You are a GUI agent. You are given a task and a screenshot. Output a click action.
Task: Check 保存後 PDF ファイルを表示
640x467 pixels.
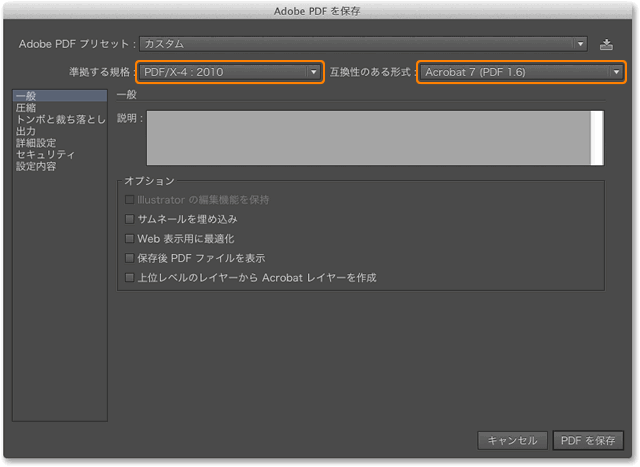click(x=129, y=258)
